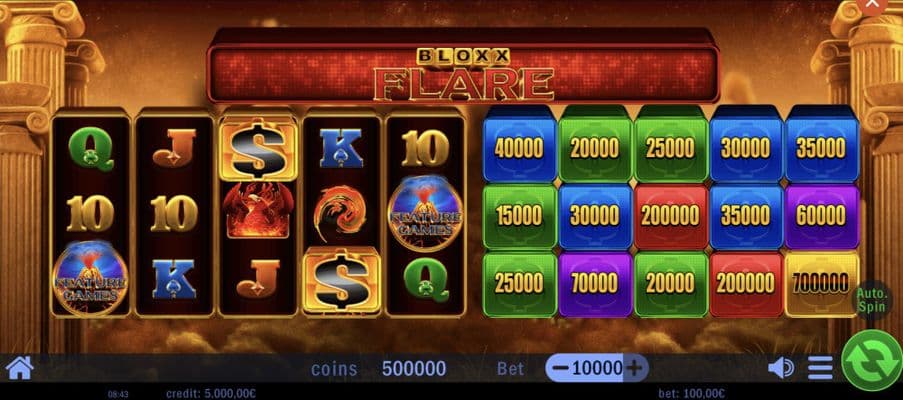Mute the game sound speaker icon
Image resolution: width=903 pixels, height=400 pixels.
[780, 368]
